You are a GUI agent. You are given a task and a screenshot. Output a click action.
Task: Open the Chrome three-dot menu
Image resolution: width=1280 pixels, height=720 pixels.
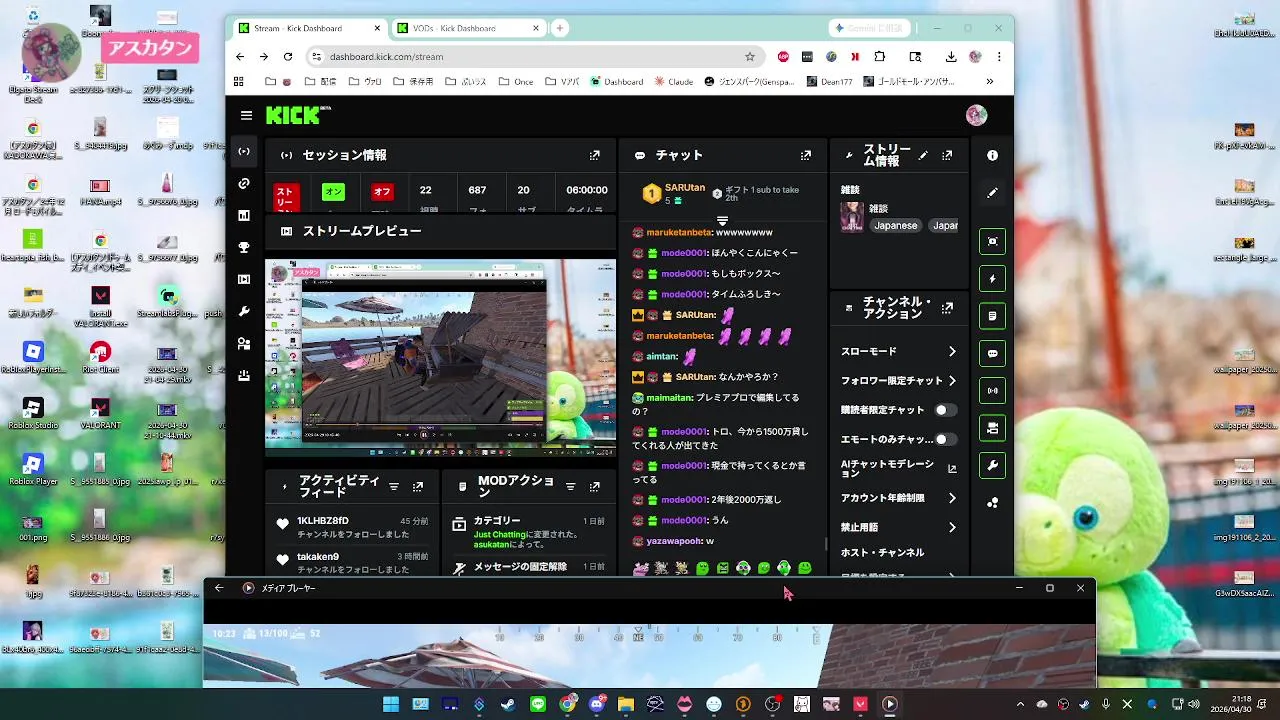click(999, 57)
